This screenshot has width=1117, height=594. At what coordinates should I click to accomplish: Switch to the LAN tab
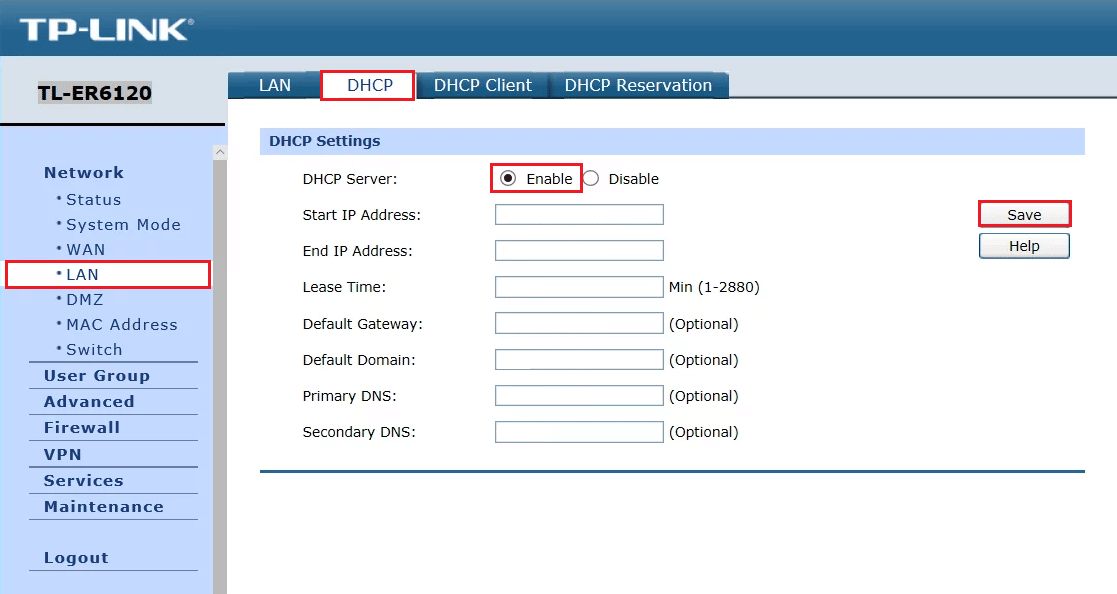pyautogui.click(x=274, y=85)
